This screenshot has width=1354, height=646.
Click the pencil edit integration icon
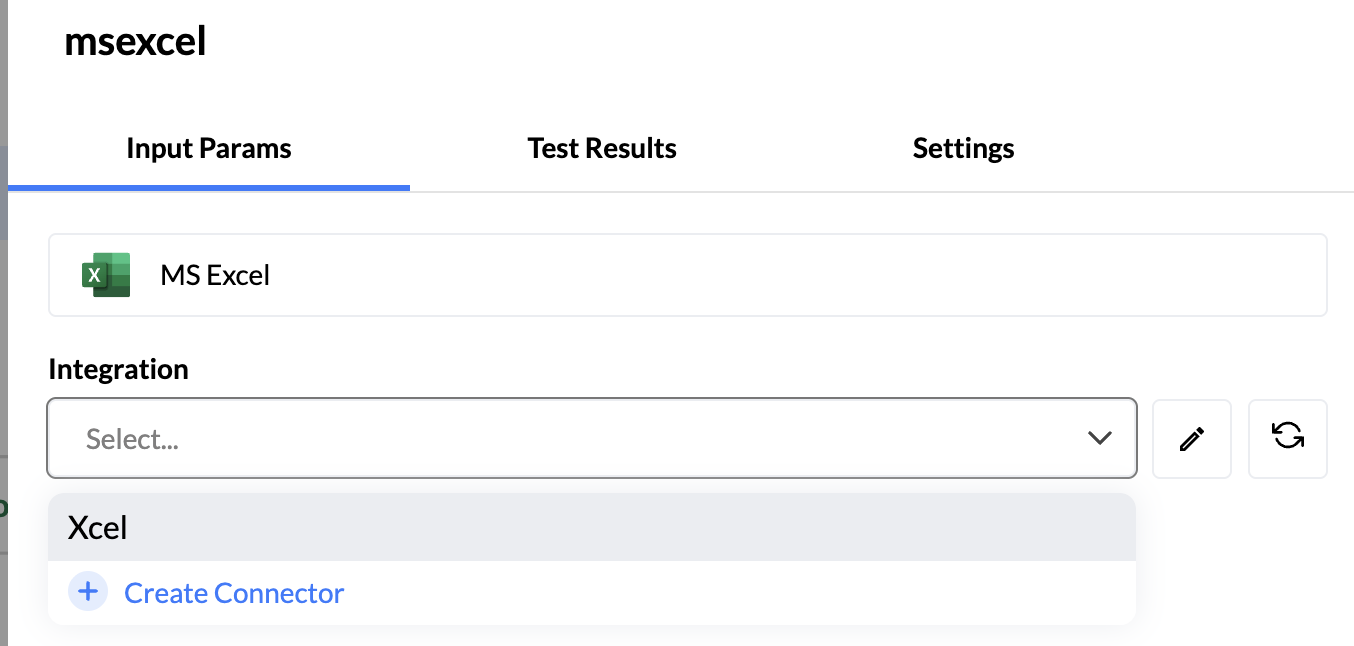click(1191, 439)
